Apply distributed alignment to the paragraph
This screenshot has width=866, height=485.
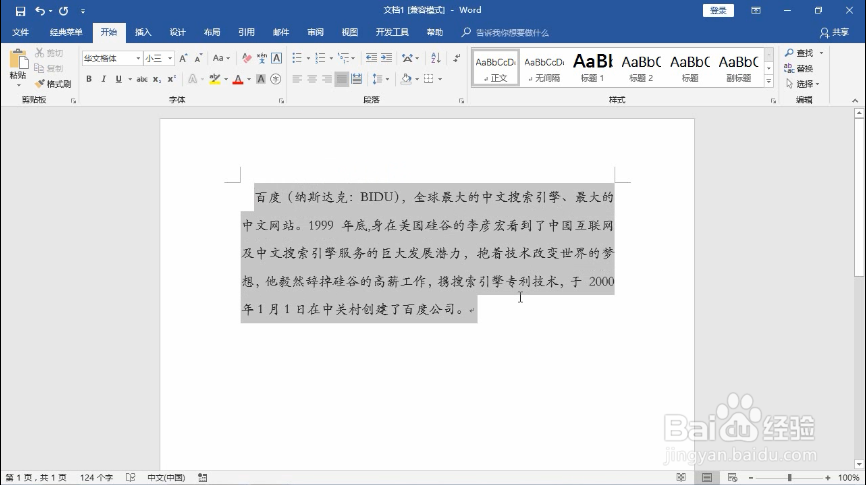(357, 79)
